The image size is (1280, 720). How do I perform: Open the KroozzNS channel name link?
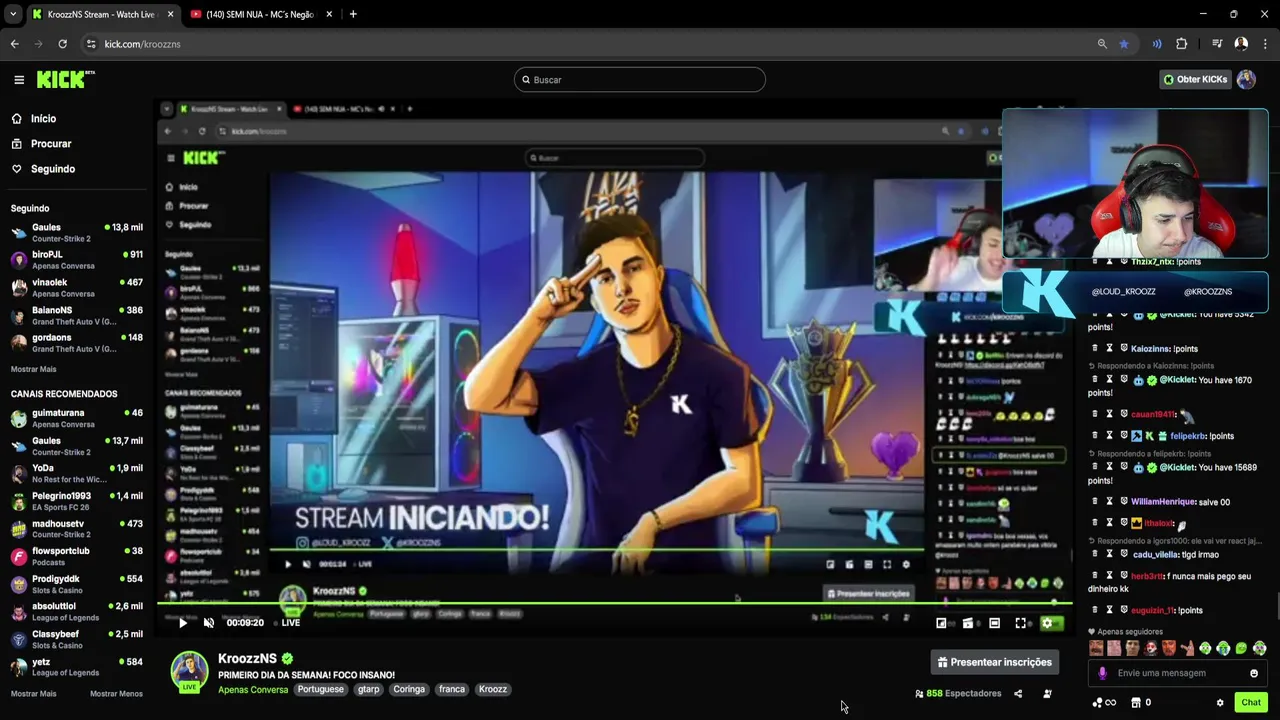point(247,659)
